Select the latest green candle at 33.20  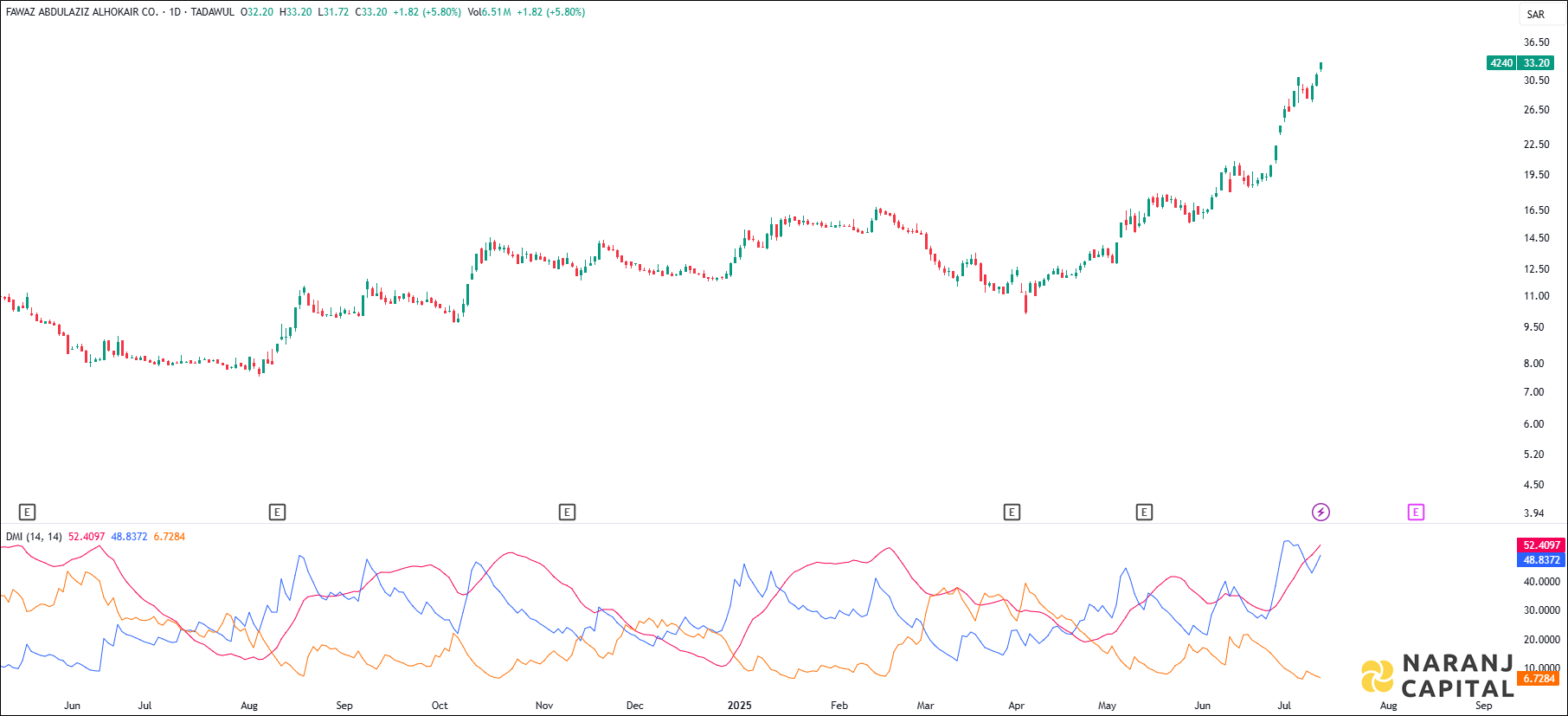[x=1321, y=66]
